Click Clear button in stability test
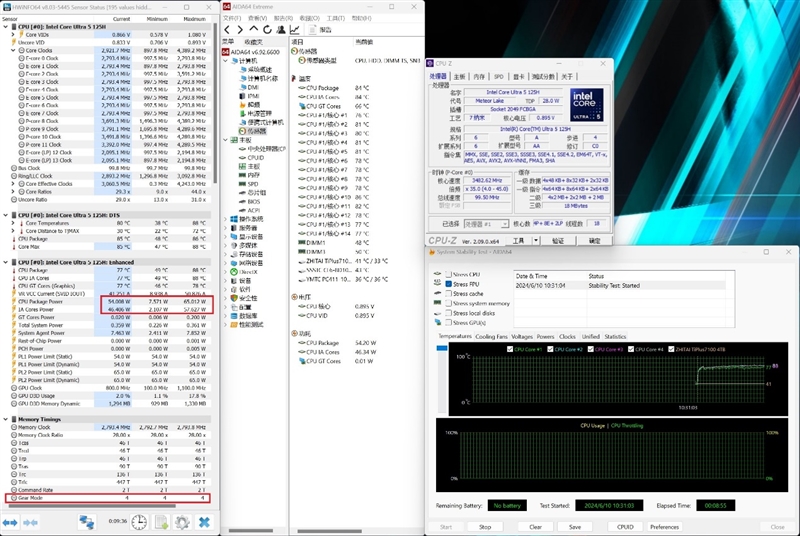This screenshot has height=536, width=800. tap(535, 527)
